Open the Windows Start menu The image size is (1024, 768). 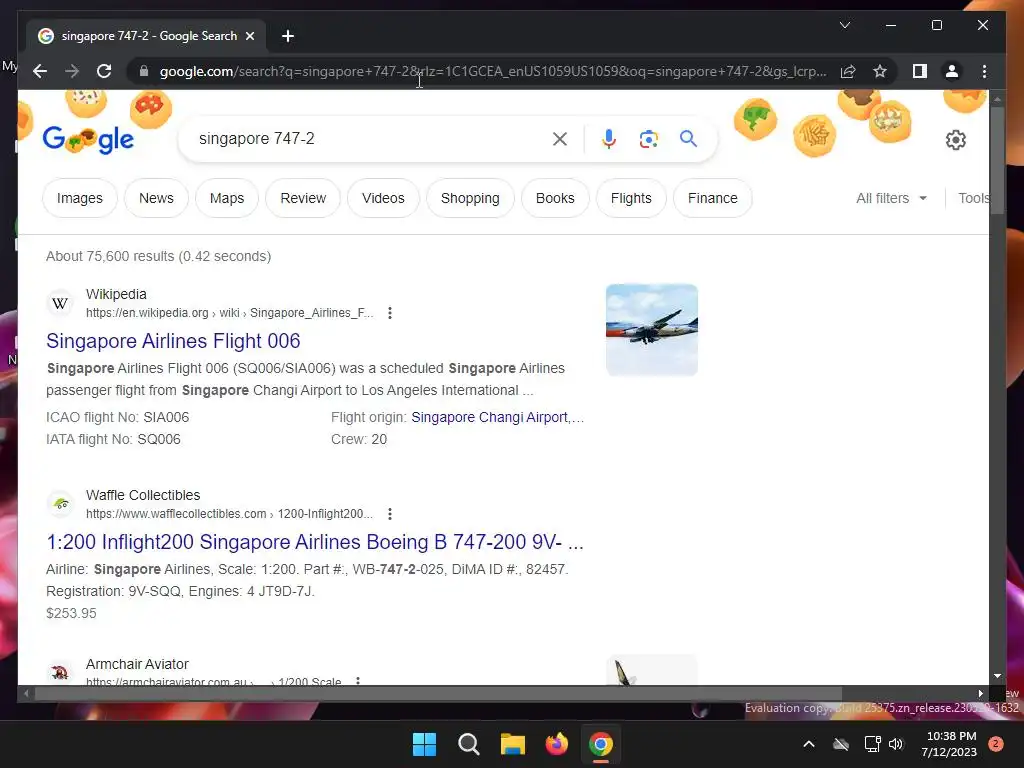coord(424,744)
